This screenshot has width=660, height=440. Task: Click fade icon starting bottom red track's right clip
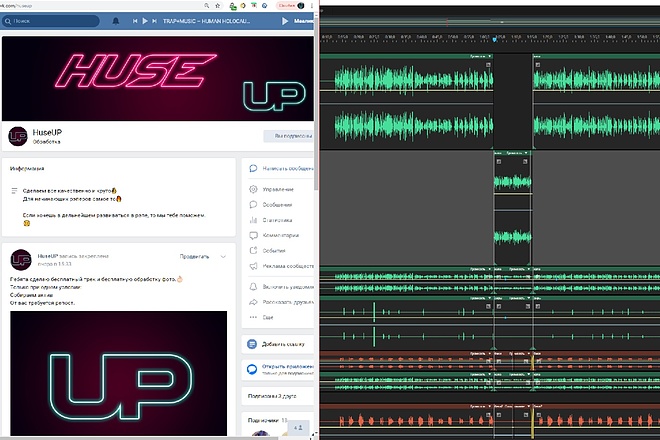click(x=538, y=415)
